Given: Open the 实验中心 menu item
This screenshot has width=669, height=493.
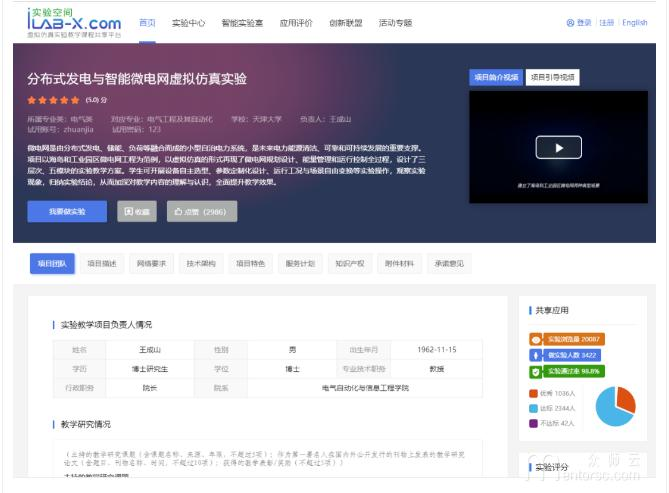Looking at the screenshot, I should tap(188, 22).
